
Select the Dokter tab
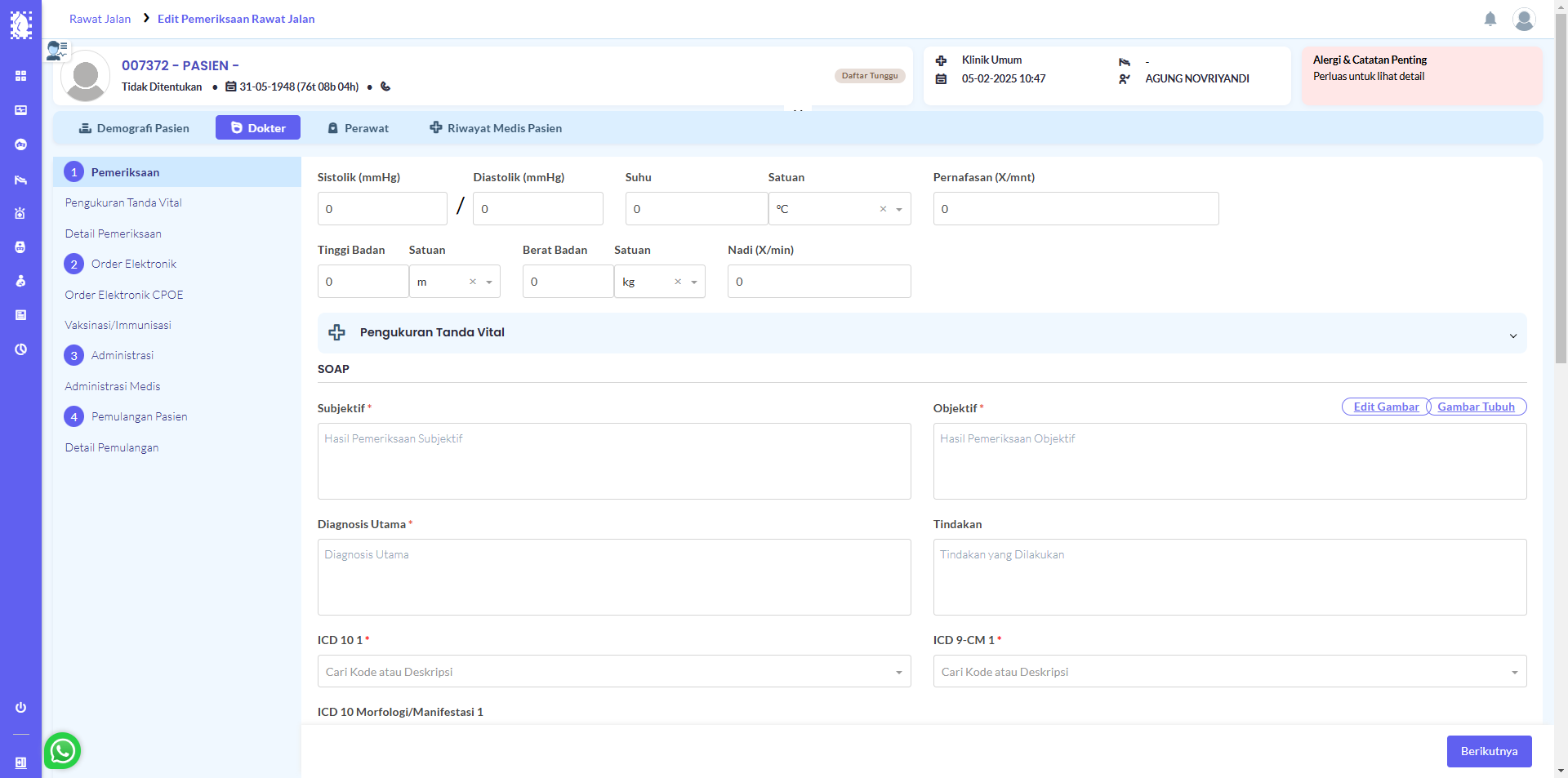(x=258, y=128)
